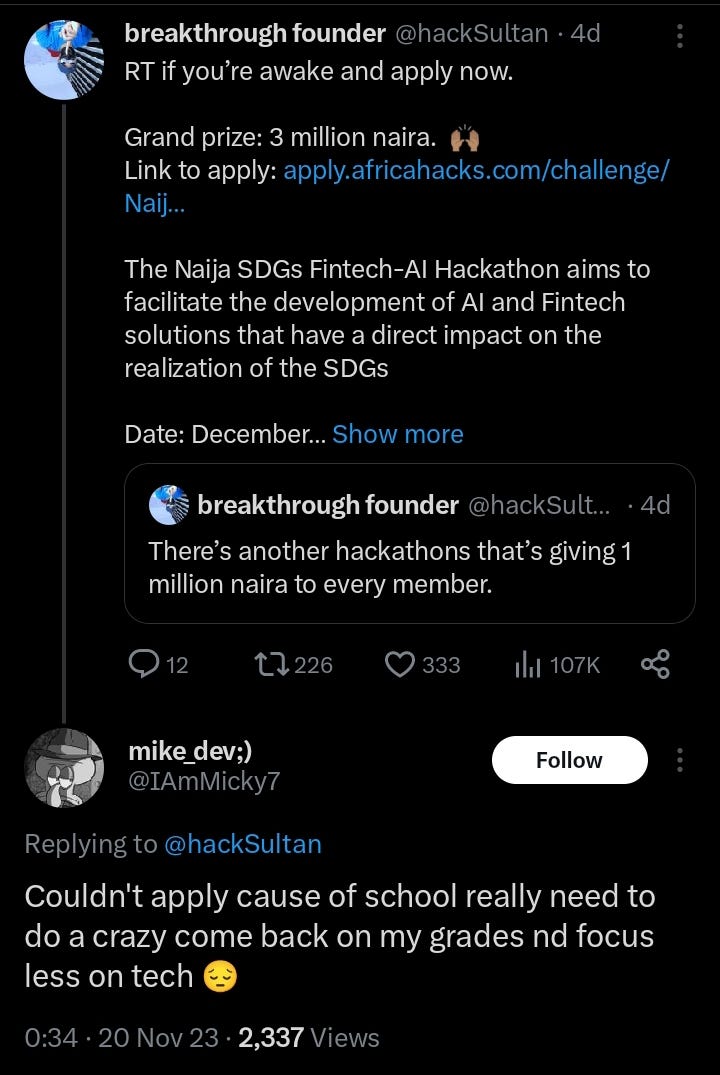Screen dimensions: 720x1075
Task: Open @hackSultan in Replying to line
Action: pos(242,844)
